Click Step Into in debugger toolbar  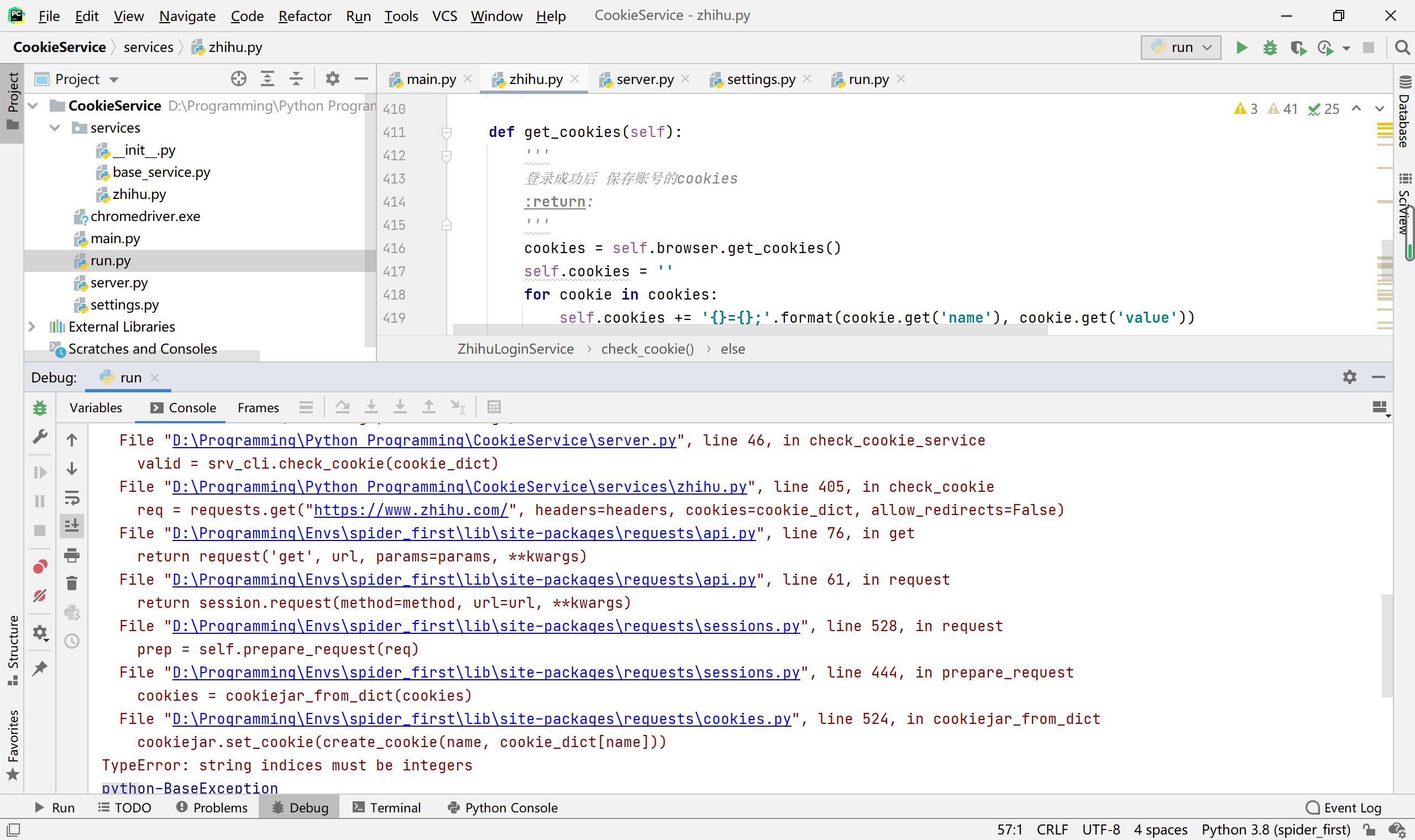371,407
